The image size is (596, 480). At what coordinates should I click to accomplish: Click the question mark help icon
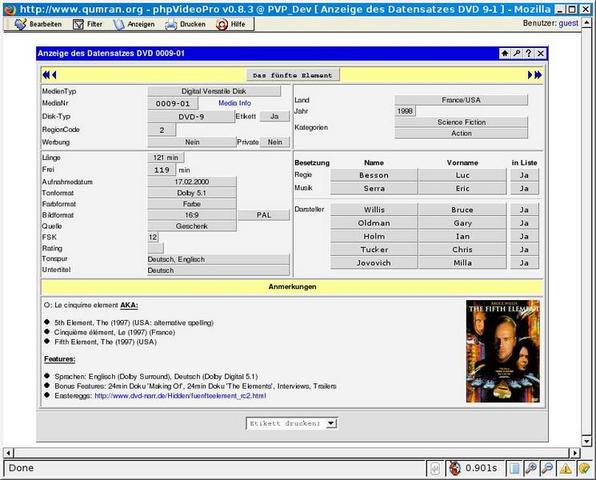(x=528, y=53)
